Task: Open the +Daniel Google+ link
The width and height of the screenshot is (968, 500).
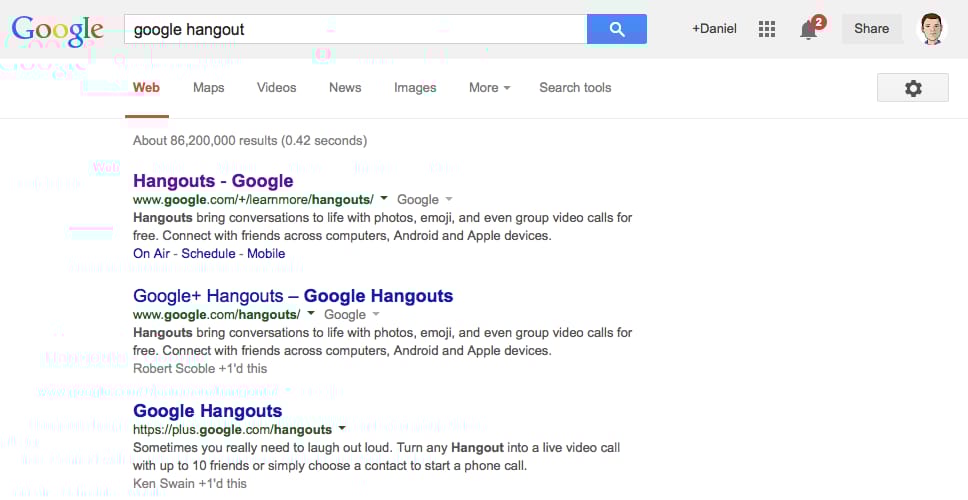Action: pos(714,28)
